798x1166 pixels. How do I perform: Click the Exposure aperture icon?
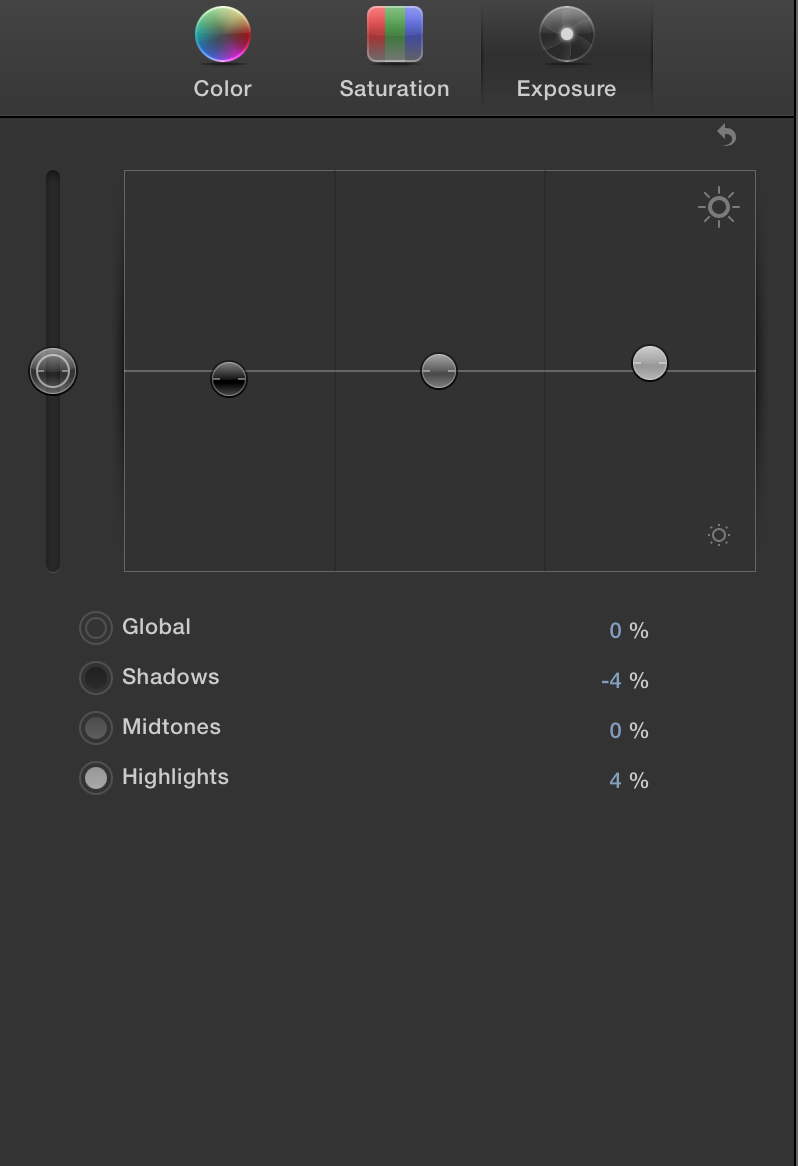(566, 35)
